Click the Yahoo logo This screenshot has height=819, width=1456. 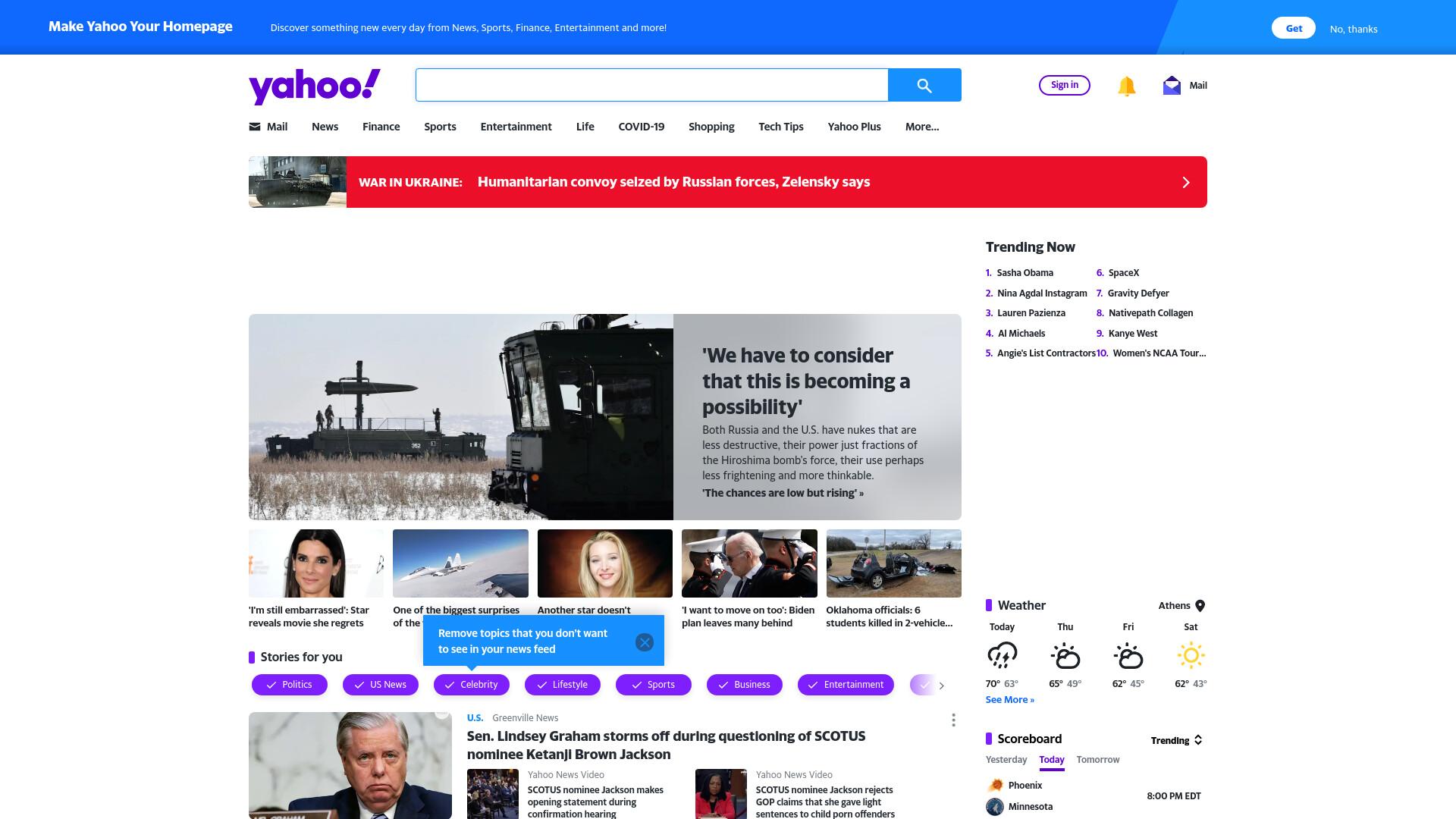pyautogui.click(x=315, y=86)
